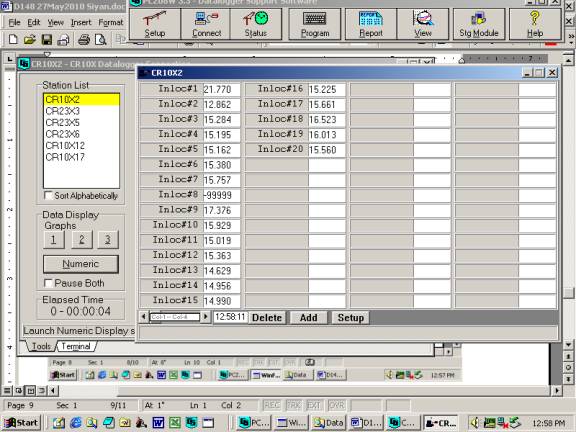Click the network tray icon with red X
576x432 pixels.
coord(502,423)
